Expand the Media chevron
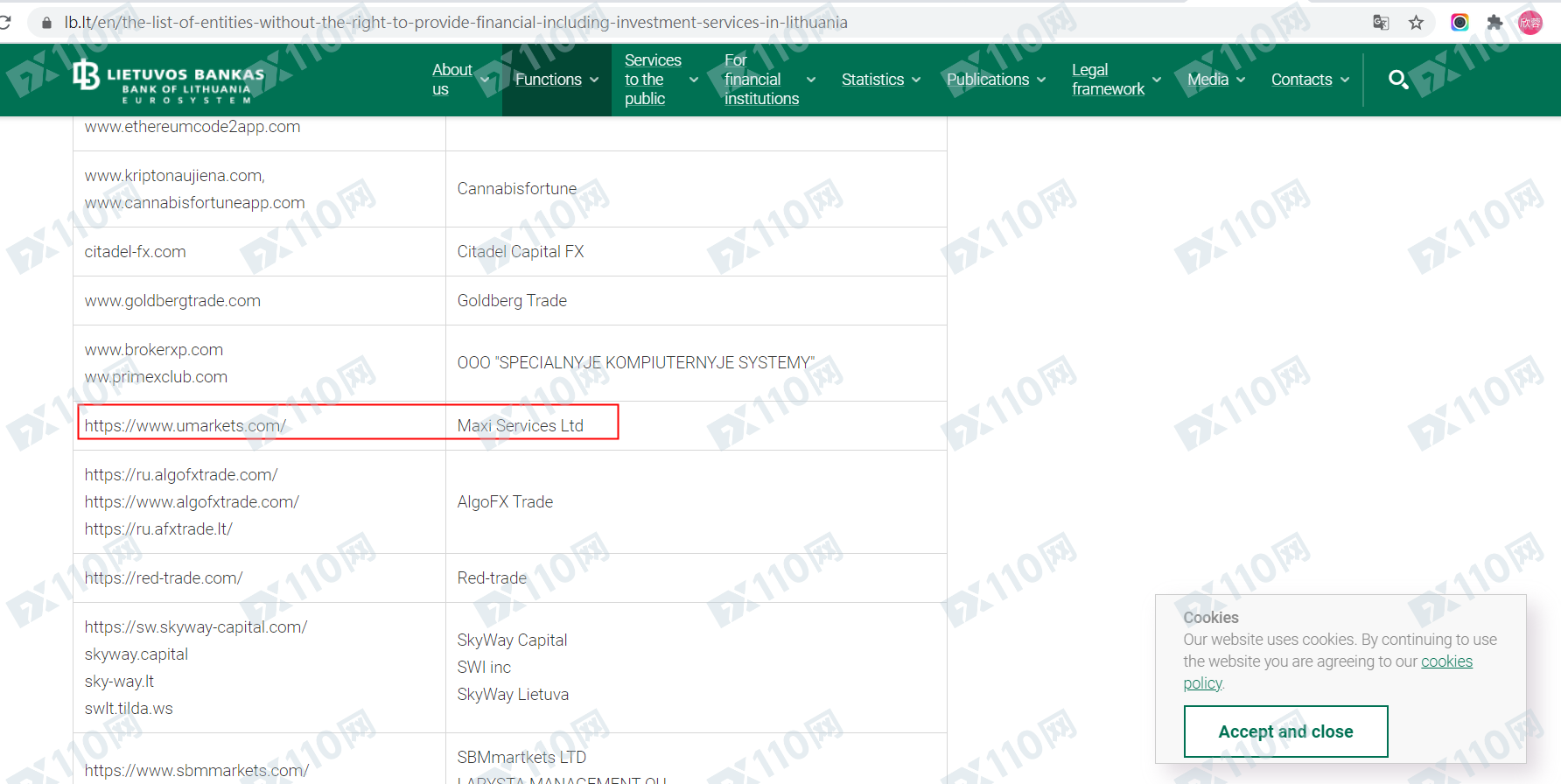The width and height of the screenshot is (1561, 784). (x=1241, y=80)
